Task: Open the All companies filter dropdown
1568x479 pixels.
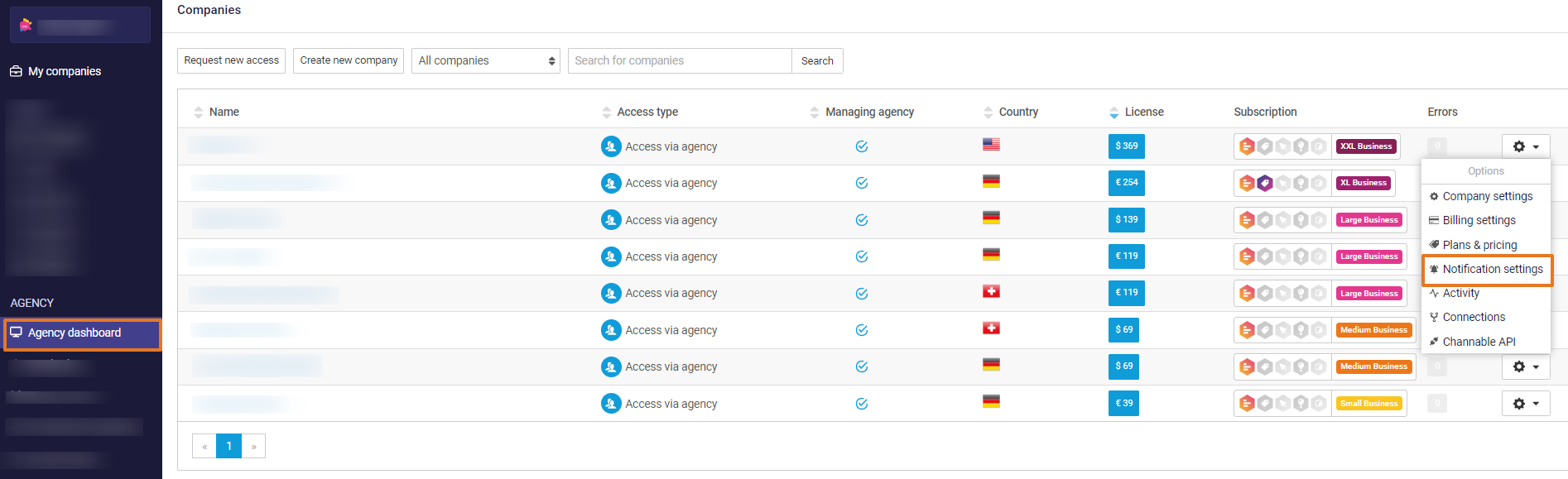Action: [486, 60]
